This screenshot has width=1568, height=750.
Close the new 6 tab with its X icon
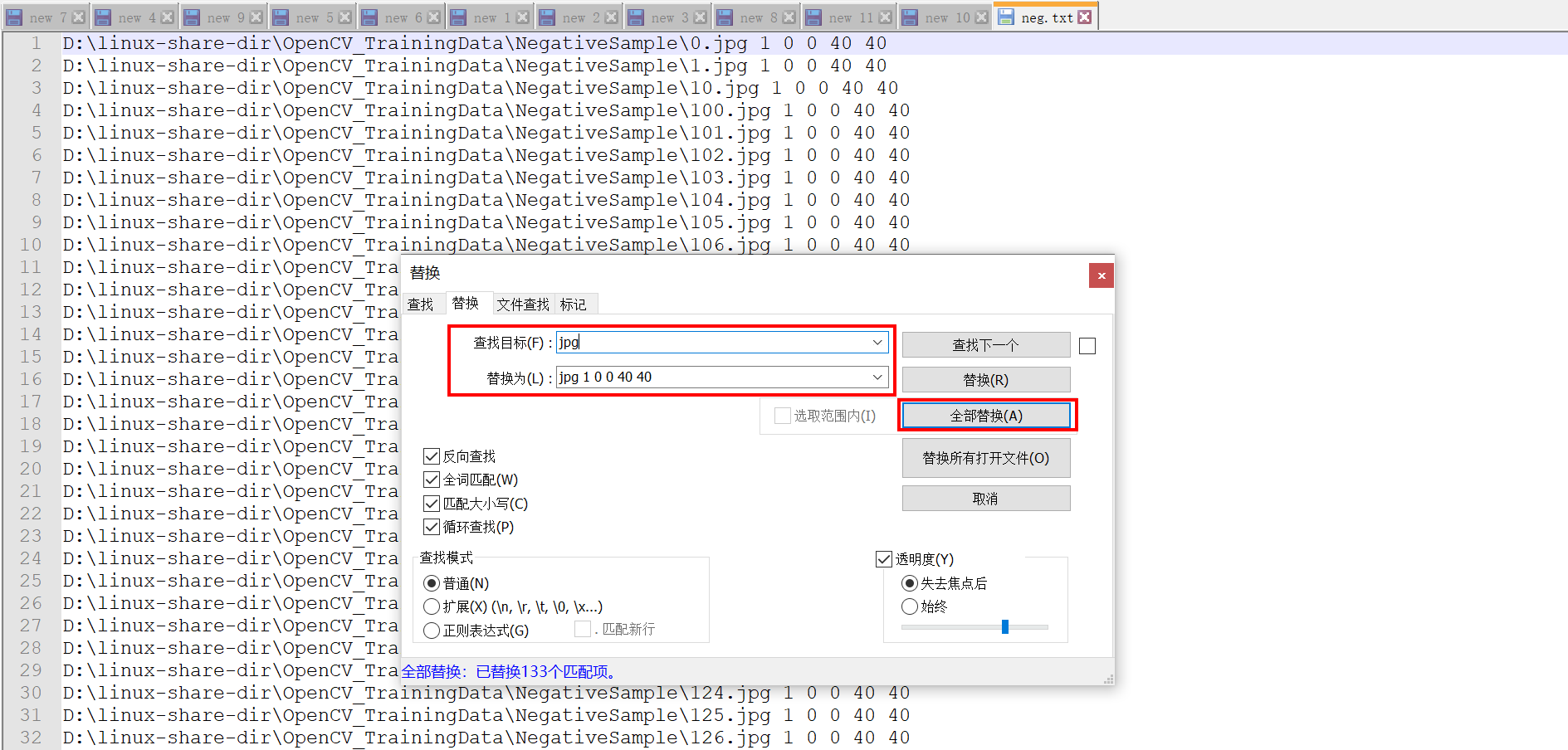pyautogui.click(x=433, y=17)
